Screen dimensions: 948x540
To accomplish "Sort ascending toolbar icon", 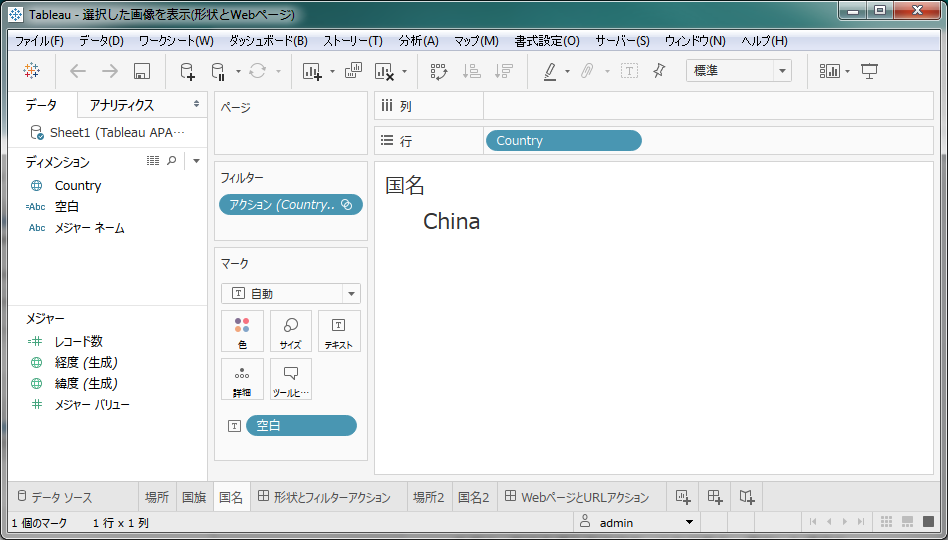I will (471, 71).
